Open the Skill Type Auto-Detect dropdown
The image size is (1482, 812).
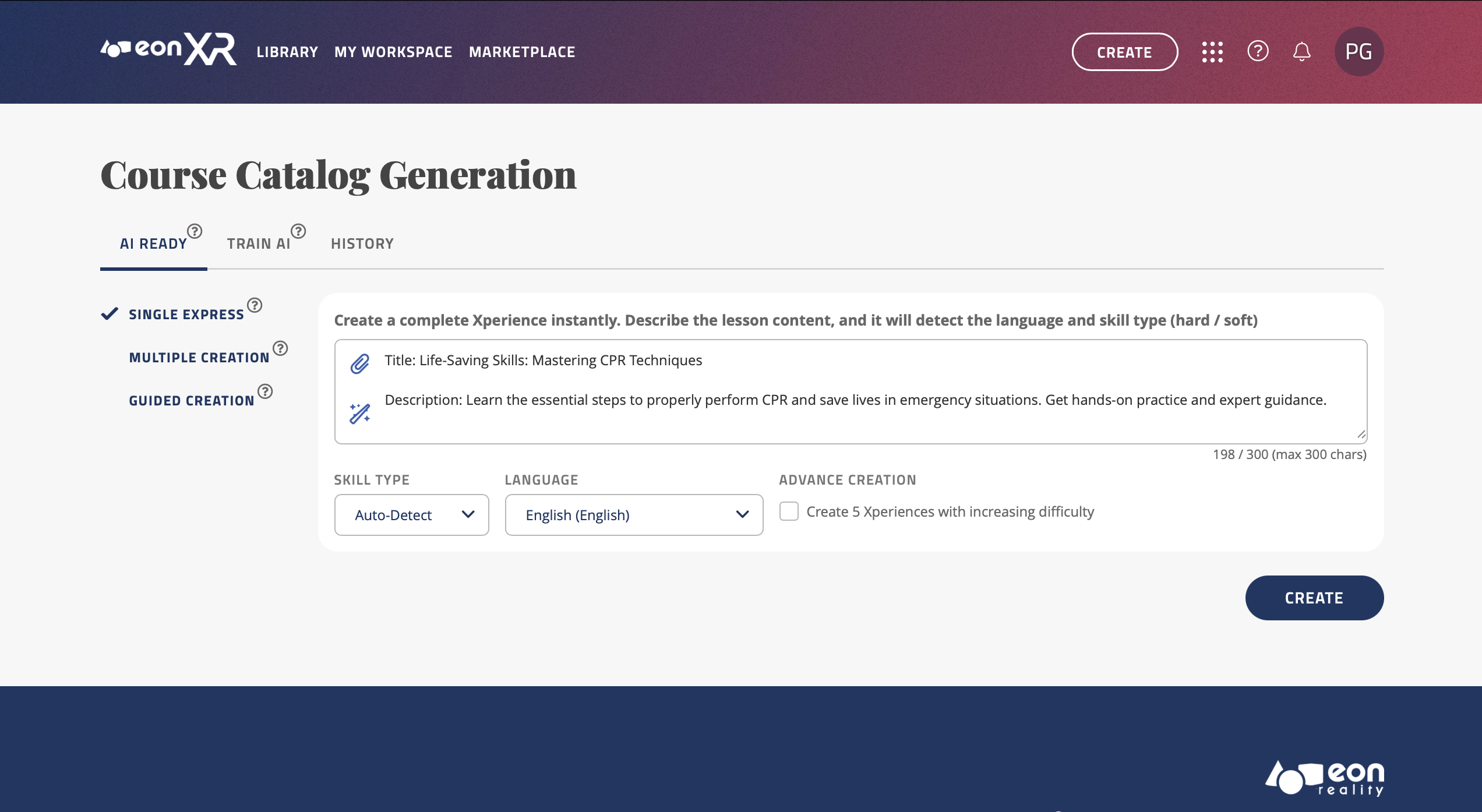(x=411, y=515)
